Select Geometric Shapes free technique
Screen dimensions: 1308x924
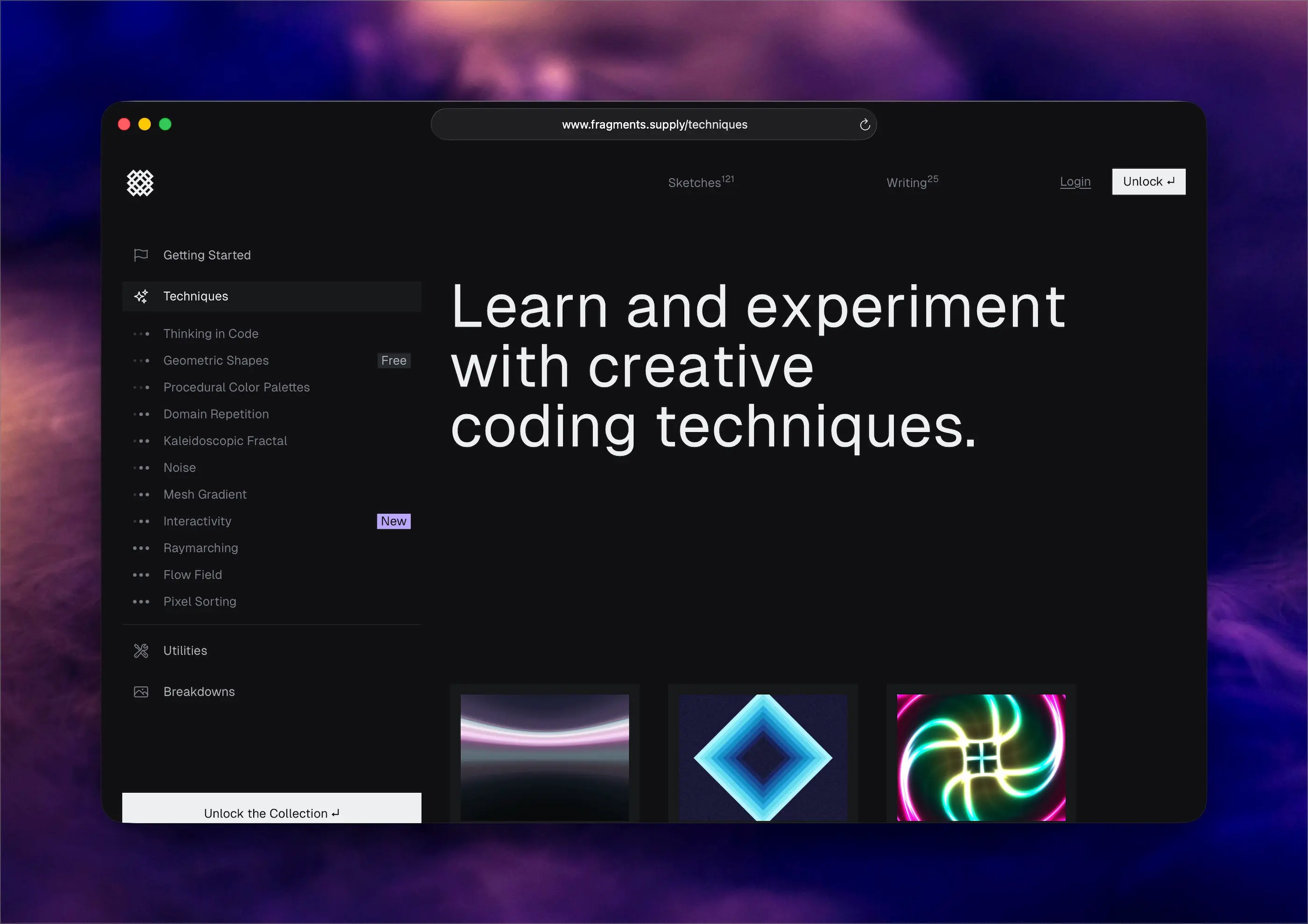click(x=216, y=361)
